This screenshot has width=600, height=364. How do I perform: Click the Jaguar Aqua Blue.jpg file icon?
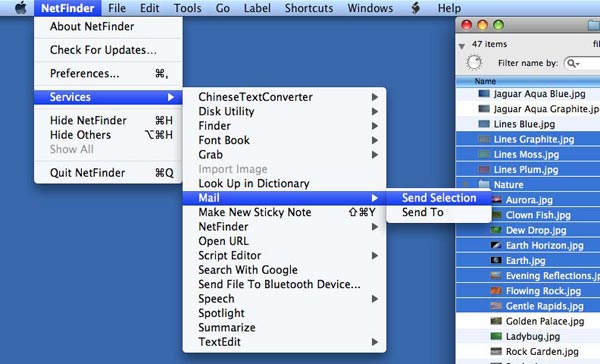484,94
